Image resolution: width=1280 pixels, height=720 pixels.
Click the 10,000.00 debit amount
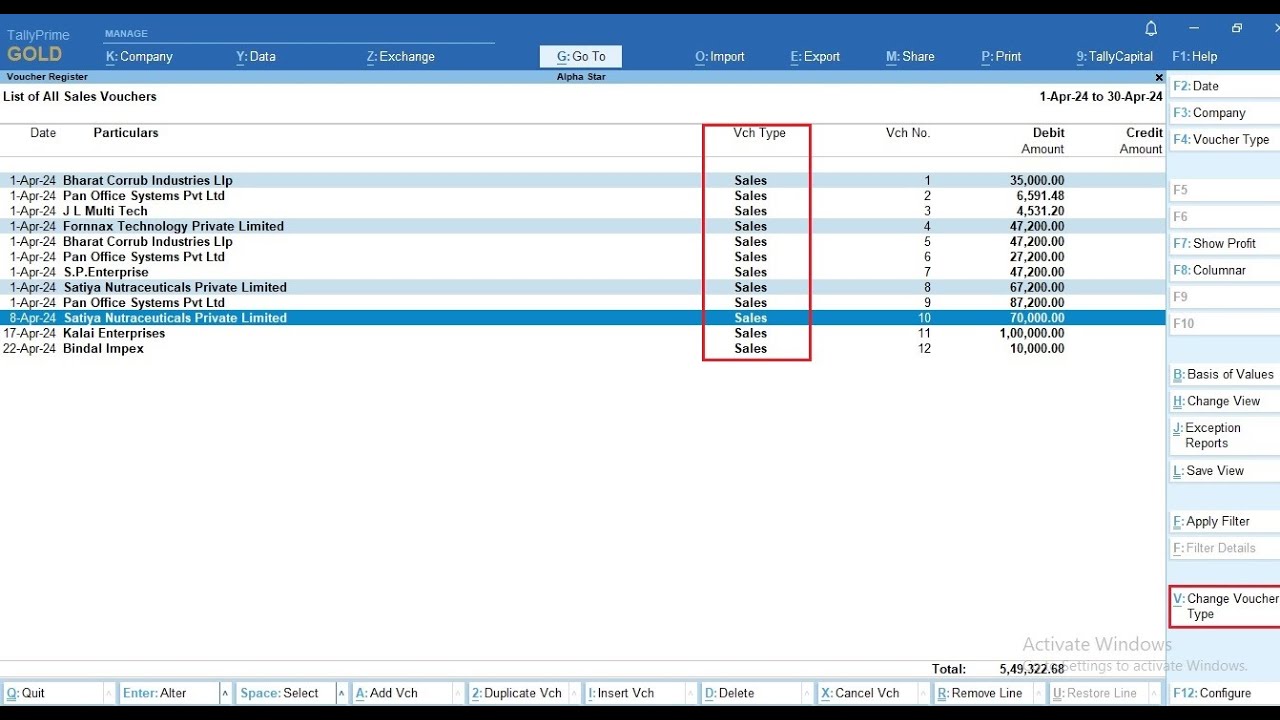(x=1038, y=348)
